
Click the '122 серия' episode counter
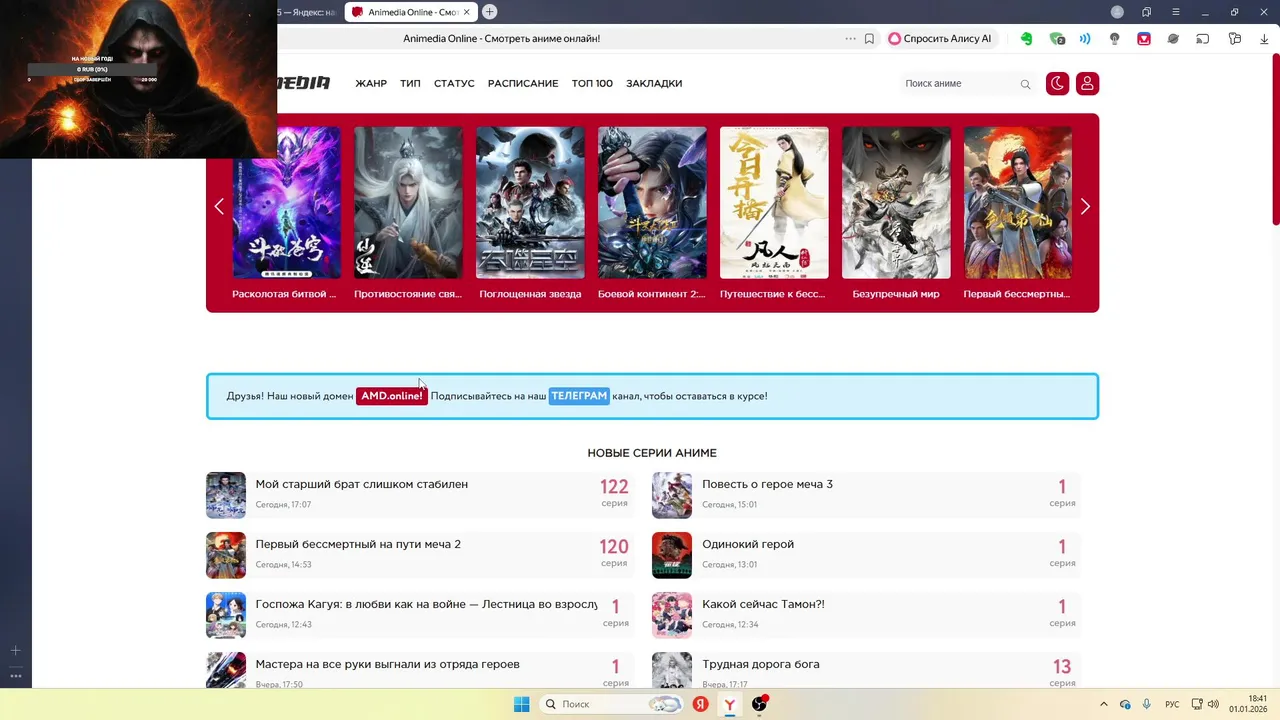coord(614,493)
